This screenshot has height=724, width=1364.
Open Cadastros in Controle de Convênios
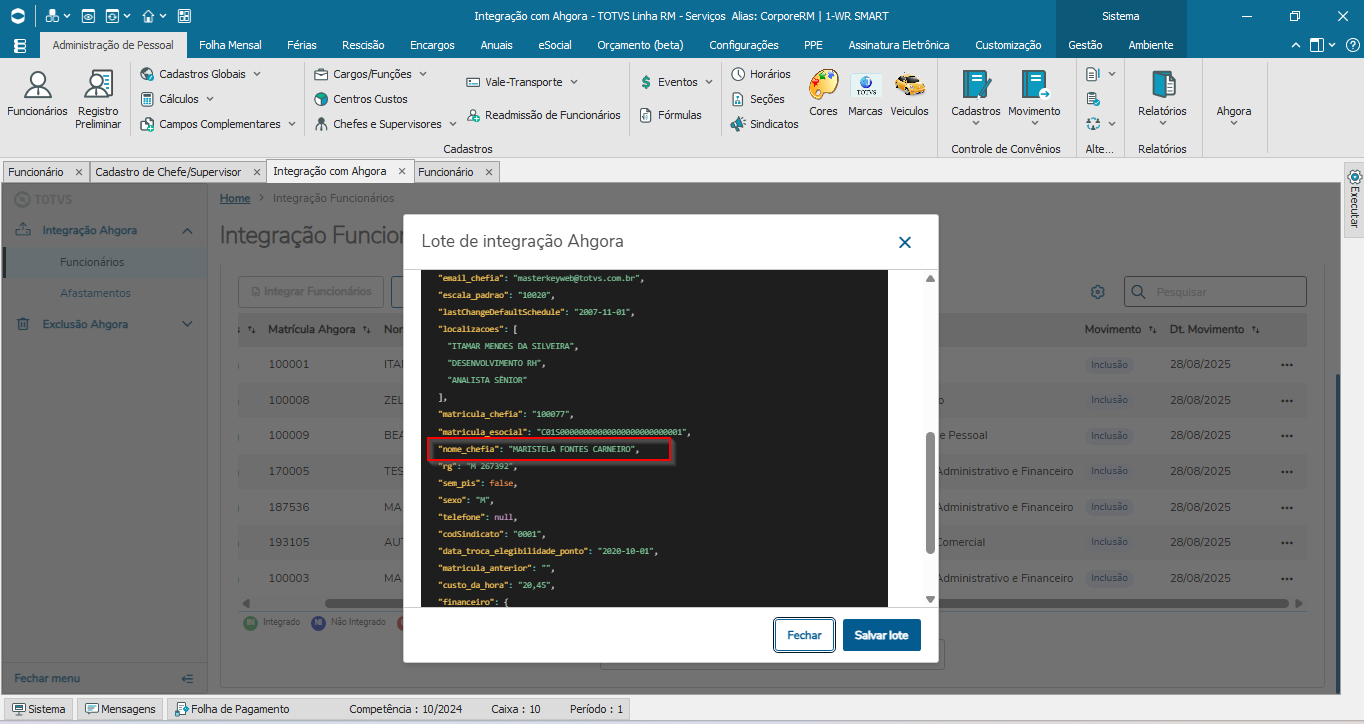[975, 98]
